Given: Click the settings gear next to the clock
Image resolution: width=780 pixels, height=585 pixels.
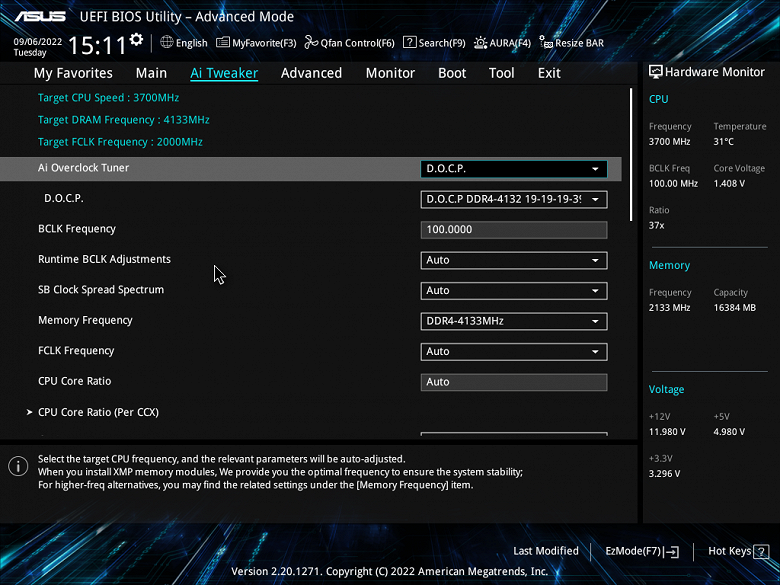Looking at the screenshot, I should [136, 39].
